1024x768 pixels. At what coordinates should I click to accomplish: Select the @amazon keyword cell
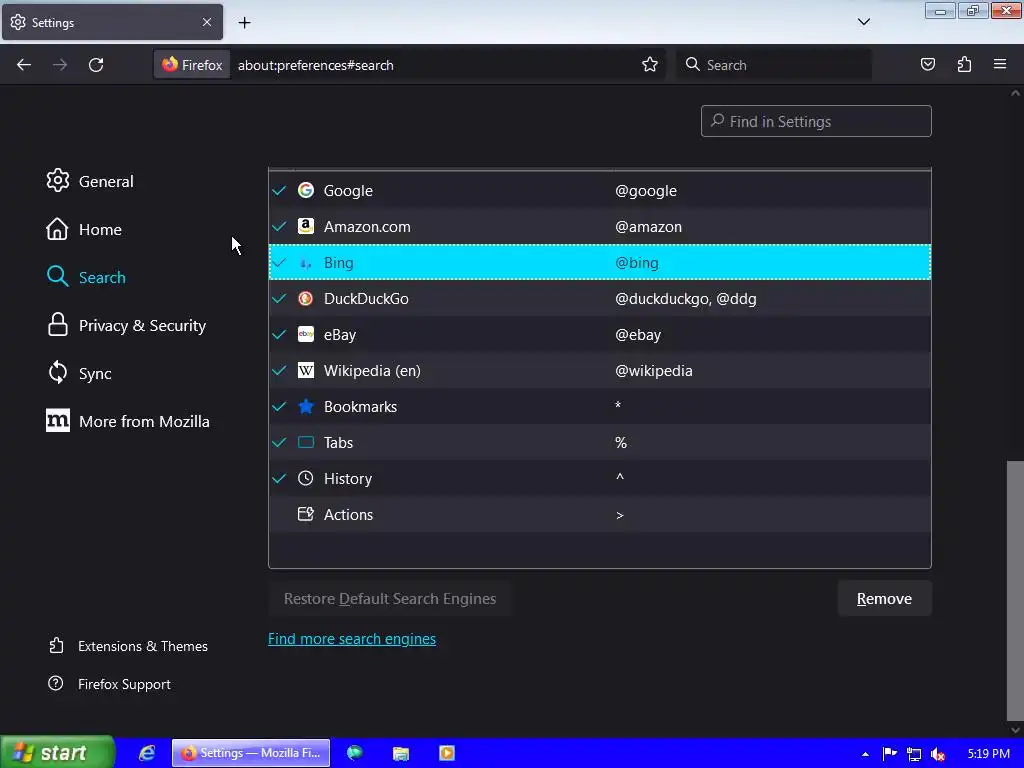648,227
